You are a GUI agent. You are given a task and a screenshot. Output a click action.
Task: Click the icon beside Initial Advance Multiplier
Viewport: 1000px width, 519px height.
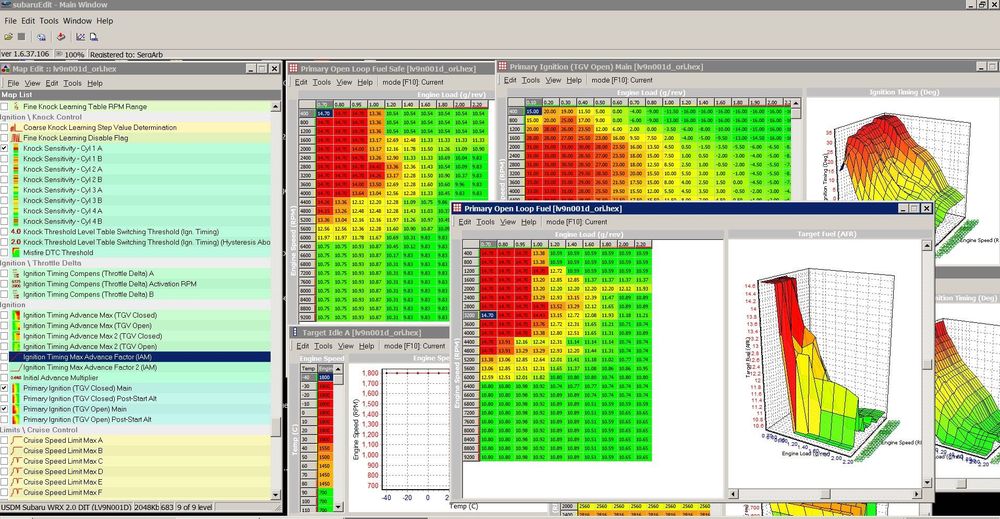coord(16,377)
